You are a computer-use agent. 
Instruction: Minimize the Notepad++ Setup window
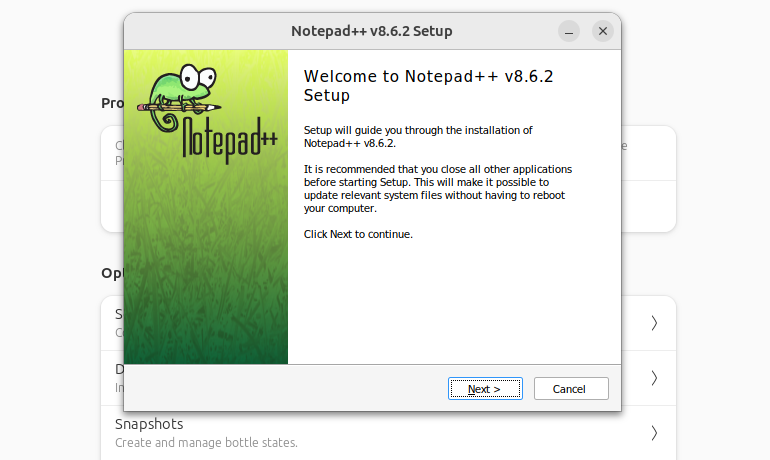[x=569, y=31]
